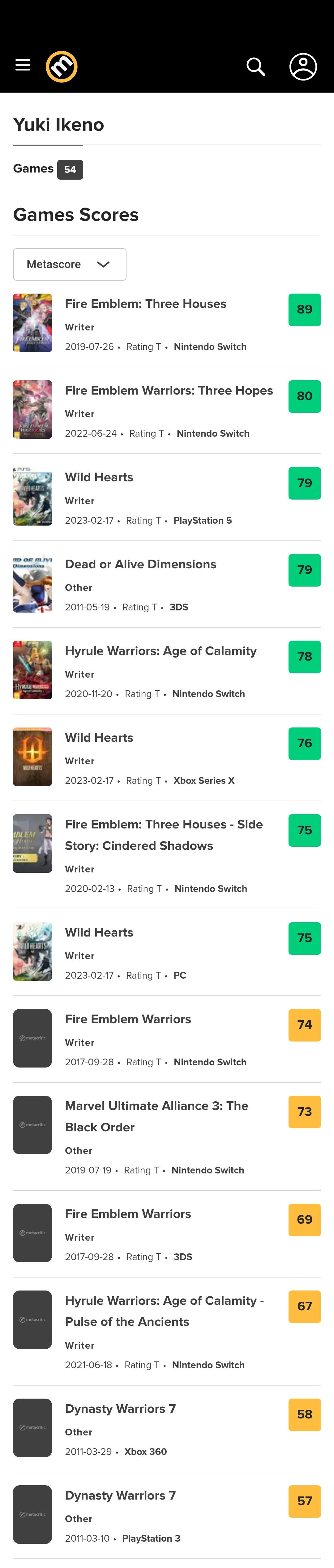Viewport: 334px width, 1568px height.
Task: Open the user account profile icon
Action: 302,66
